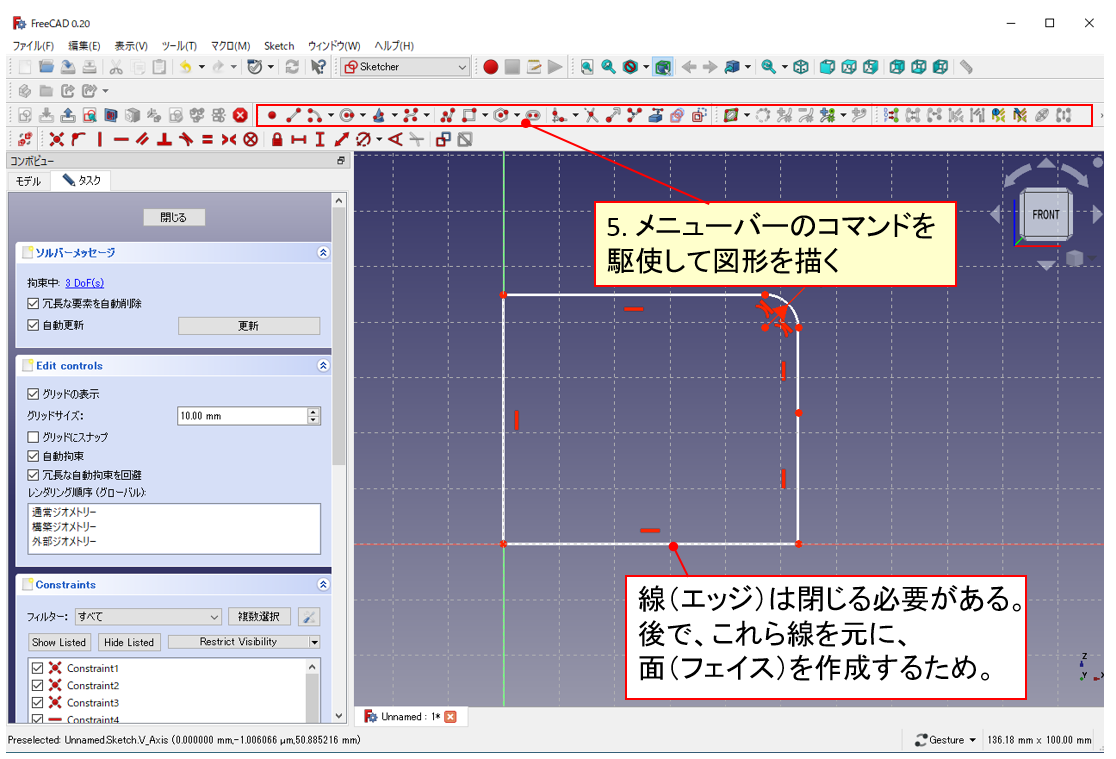Apply the Symmetric constraint
The height and width of the screenshot is (759, 1116).
pyautogui.click(x=228, y=140)
